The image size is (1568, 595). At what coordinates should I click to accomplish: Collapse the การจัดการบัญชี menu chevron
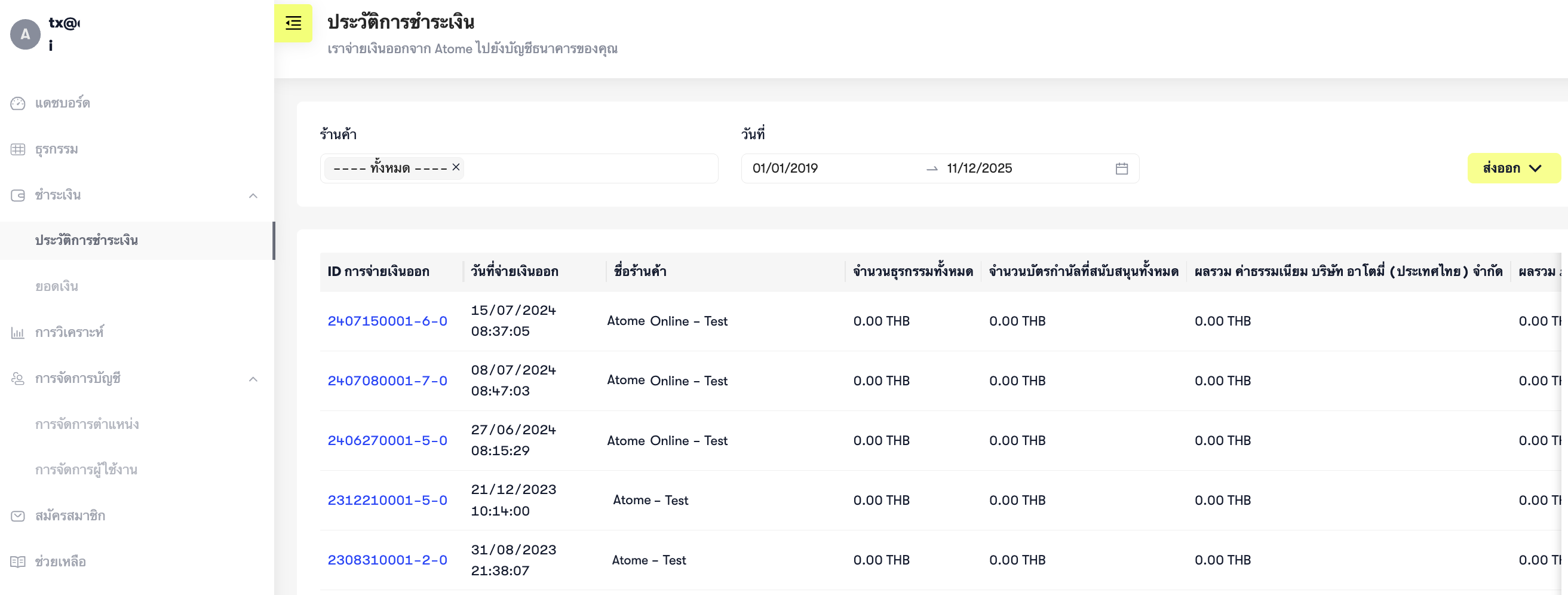click(253, 379)
